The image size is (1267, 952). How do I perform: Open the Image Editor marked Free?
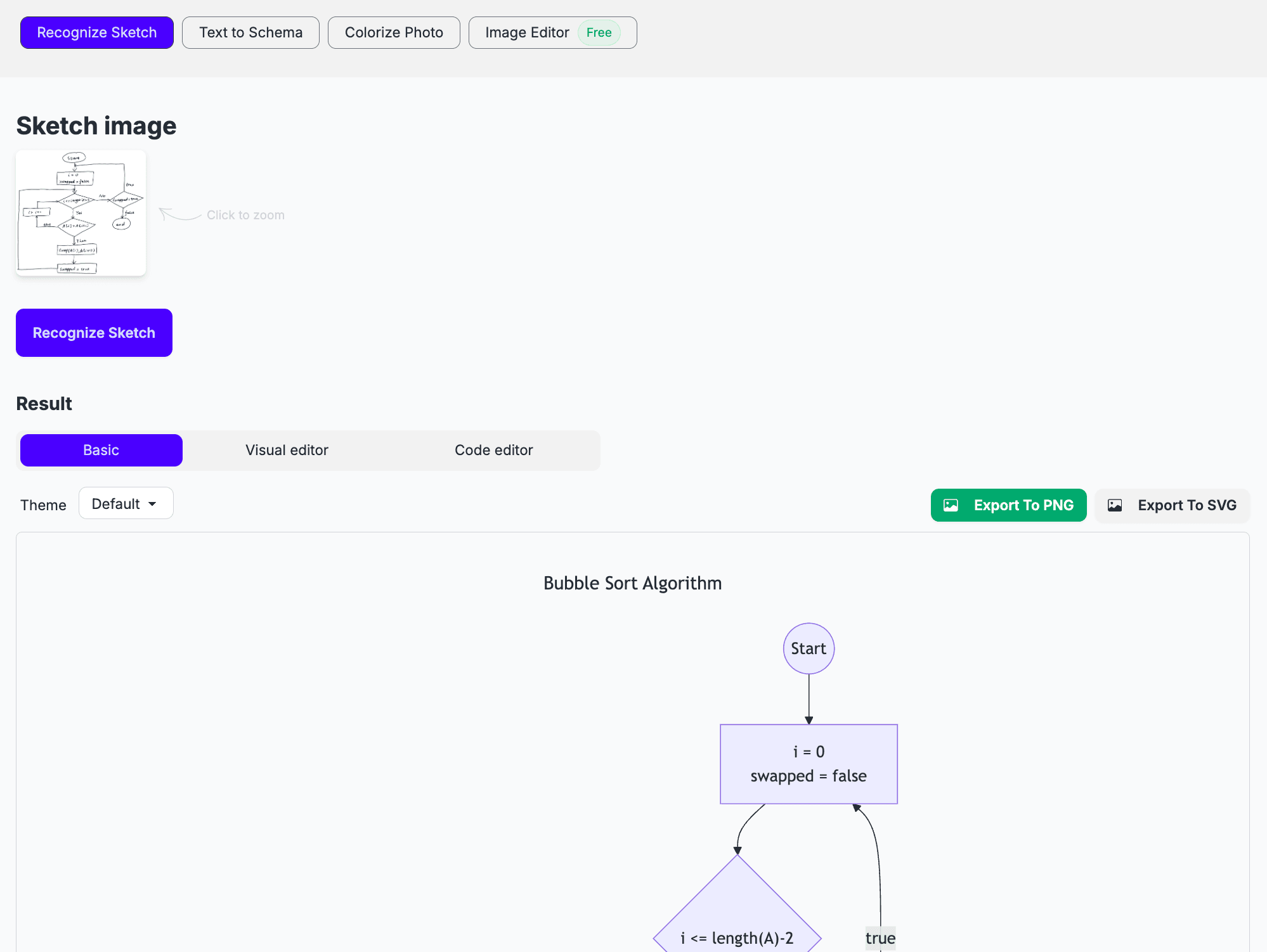(x=527, y=32)
